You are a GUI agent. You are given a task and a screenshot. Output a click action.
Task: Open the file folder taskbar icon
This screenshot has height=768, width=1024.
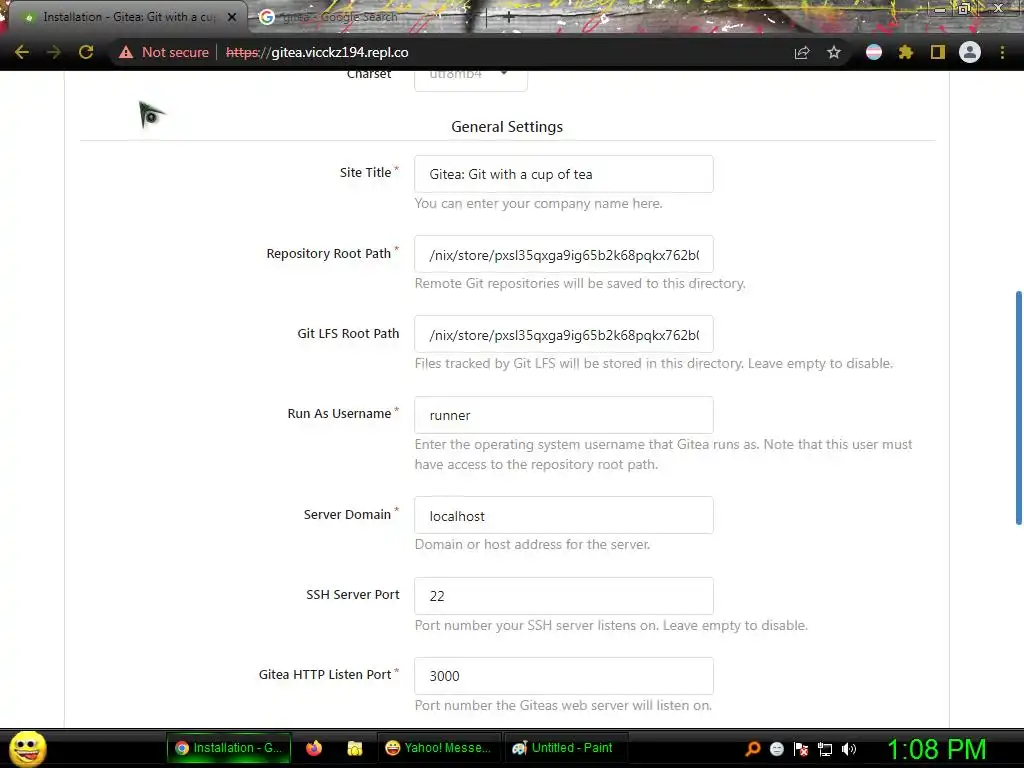[355, 748]
